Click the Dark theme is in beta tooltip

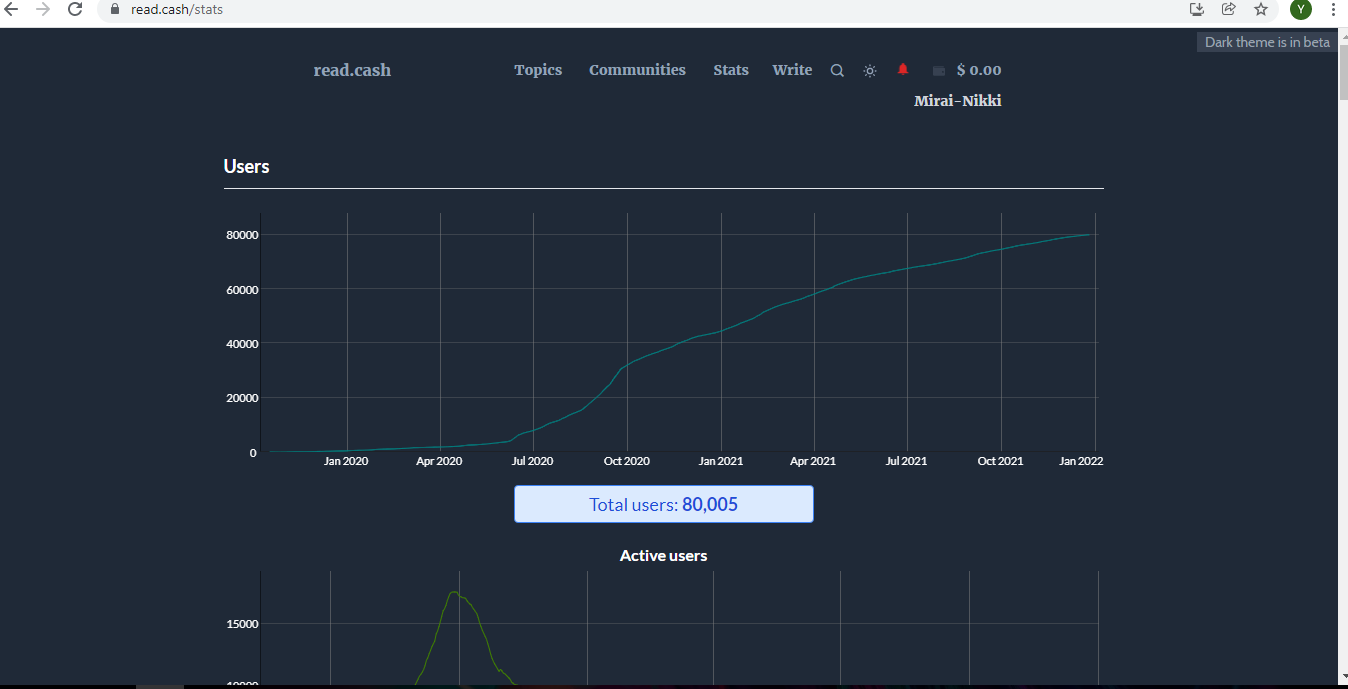1267,42
